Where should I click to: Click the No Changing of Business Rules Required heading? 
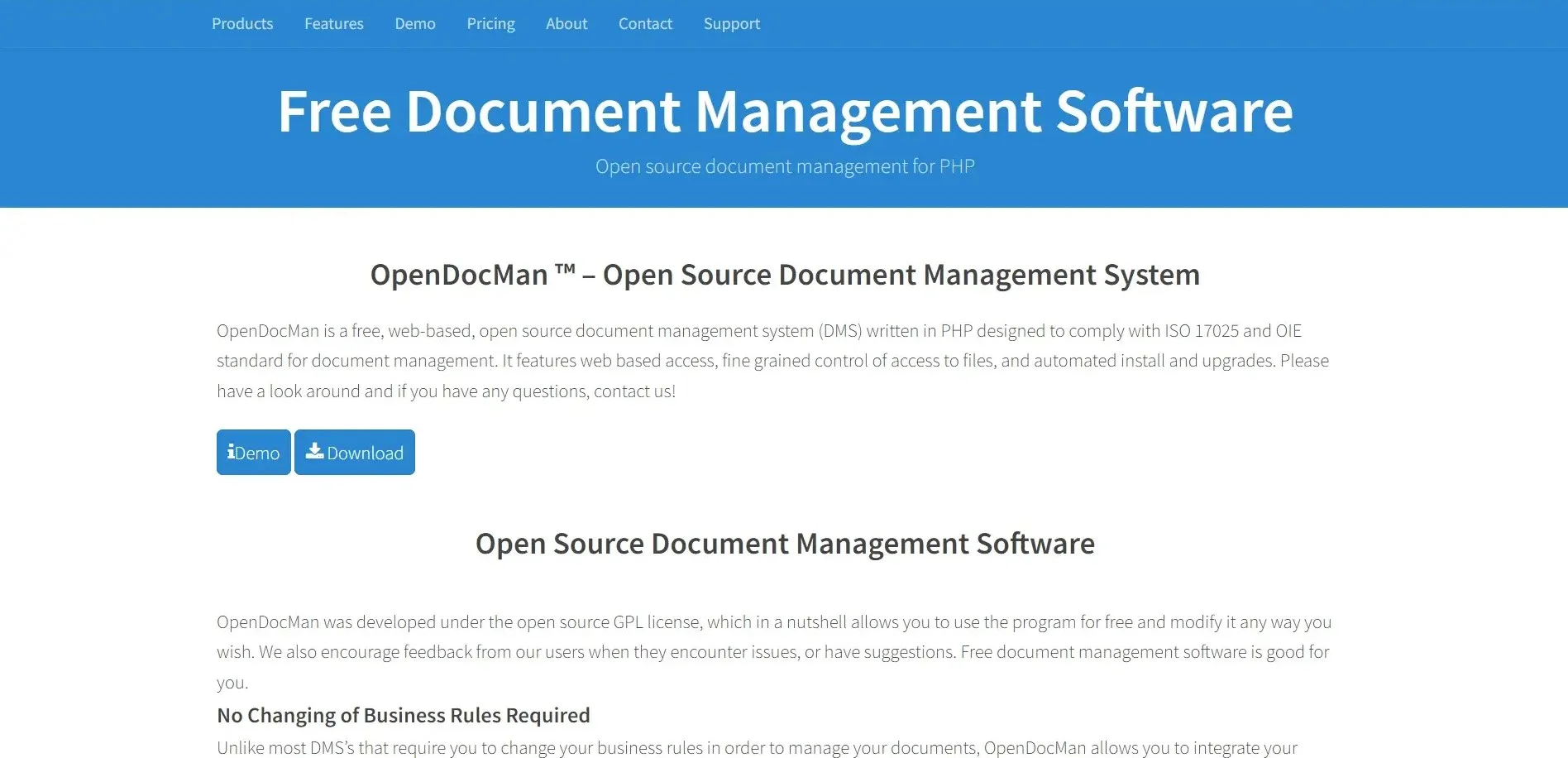[x=404, y=715]
